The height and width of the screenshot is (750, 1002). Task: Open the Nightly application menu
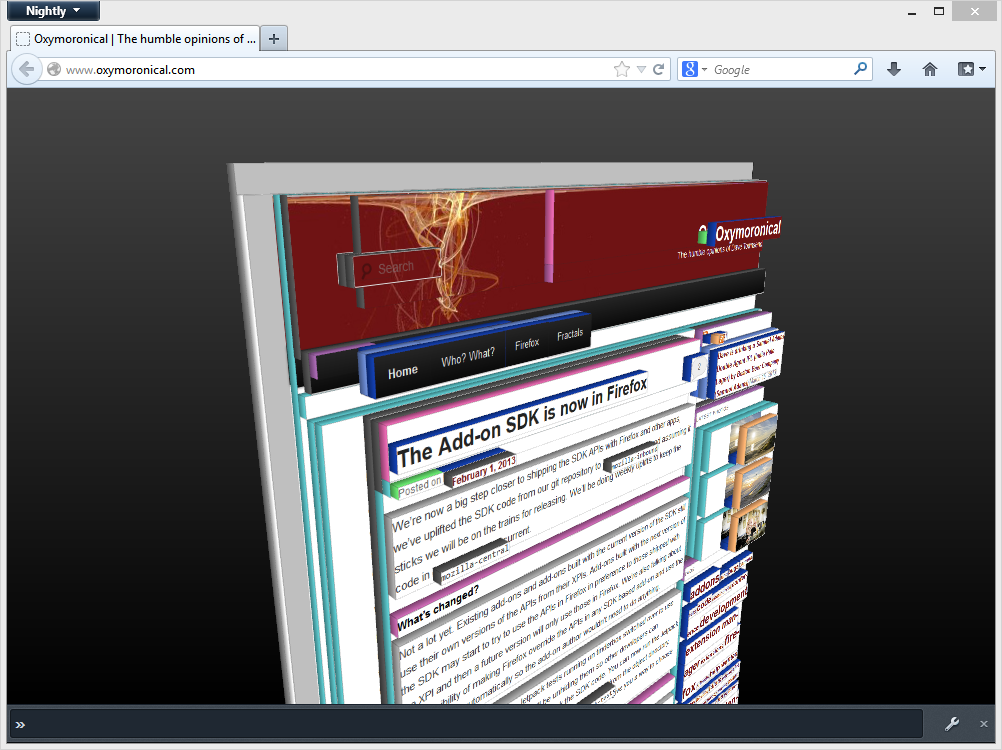pyautogui.click(x=53, y=11)
